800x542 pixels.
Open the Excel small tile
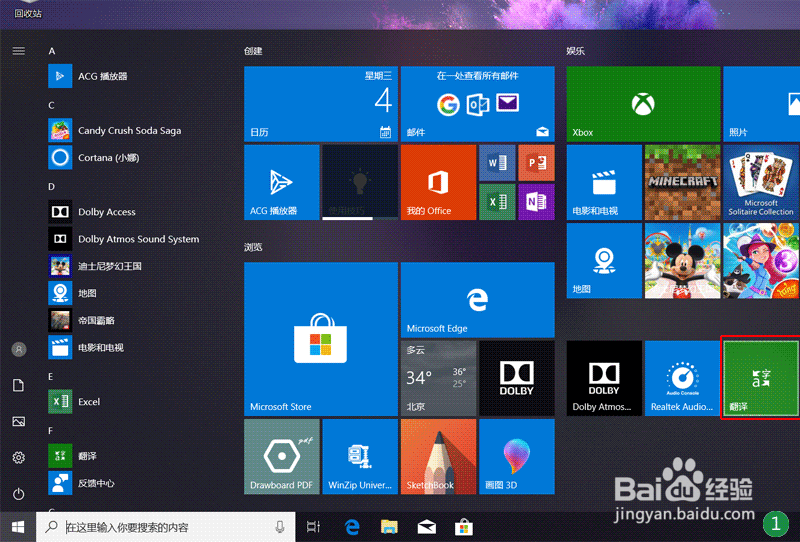tap(497, 202)
